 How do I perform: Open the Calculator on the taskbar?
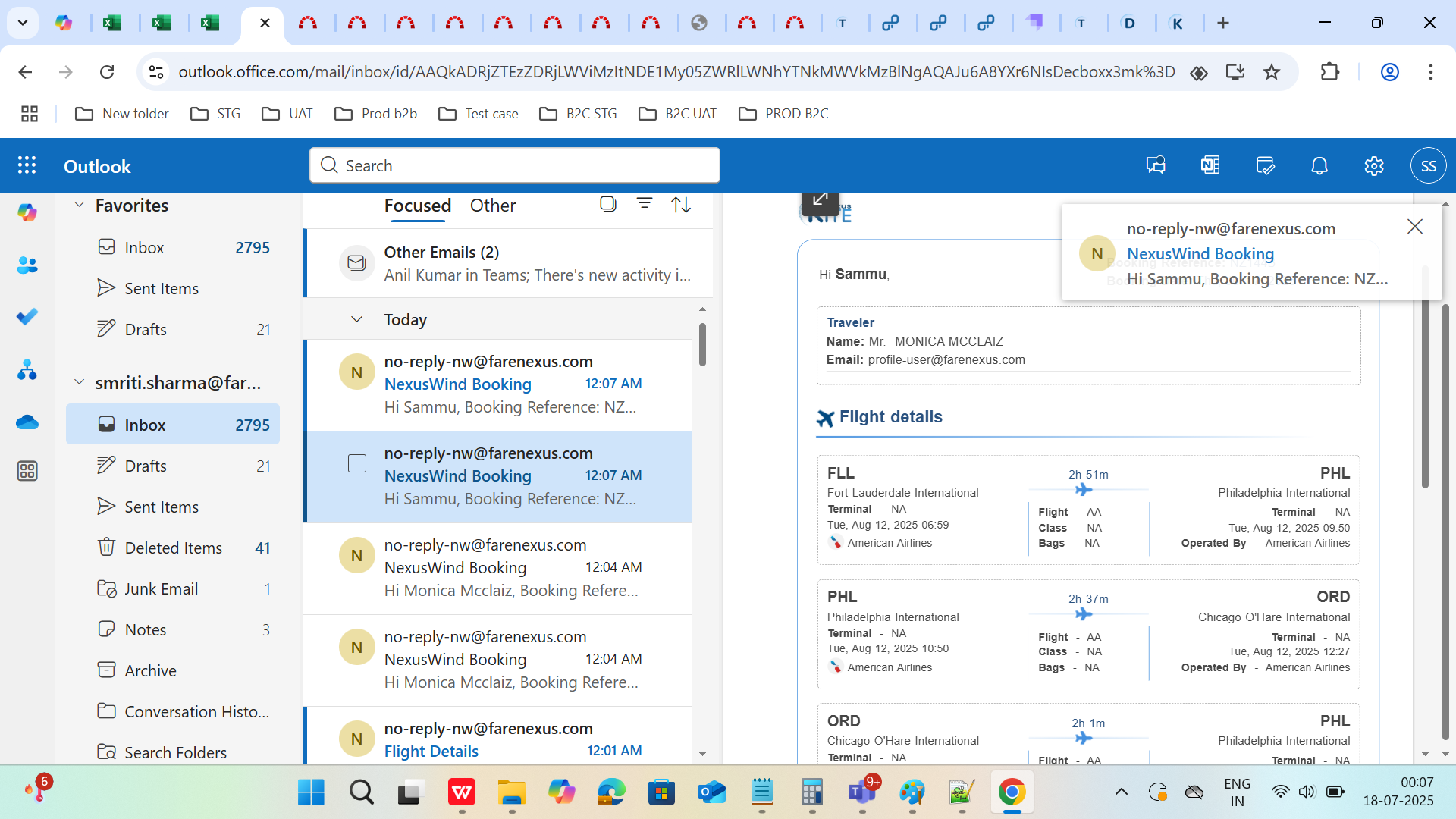[812, 792]
